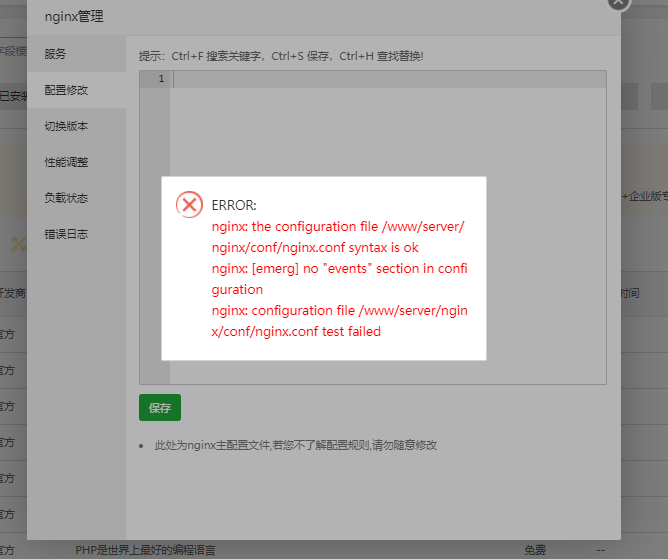Select the 配置修改 tab
The height and width of the screenshot is (559, 668).
point(77,90)
